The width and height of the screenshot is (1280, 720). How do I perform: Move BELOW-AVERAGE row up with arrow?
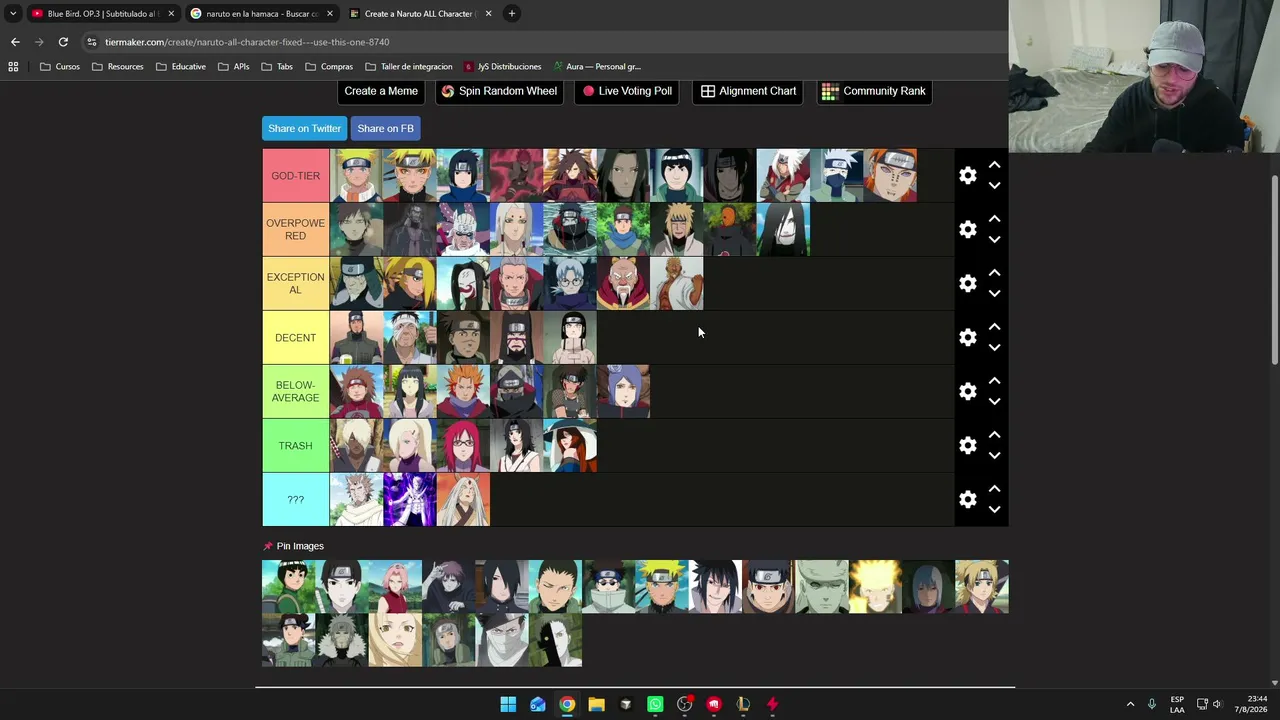pos(994,381)
